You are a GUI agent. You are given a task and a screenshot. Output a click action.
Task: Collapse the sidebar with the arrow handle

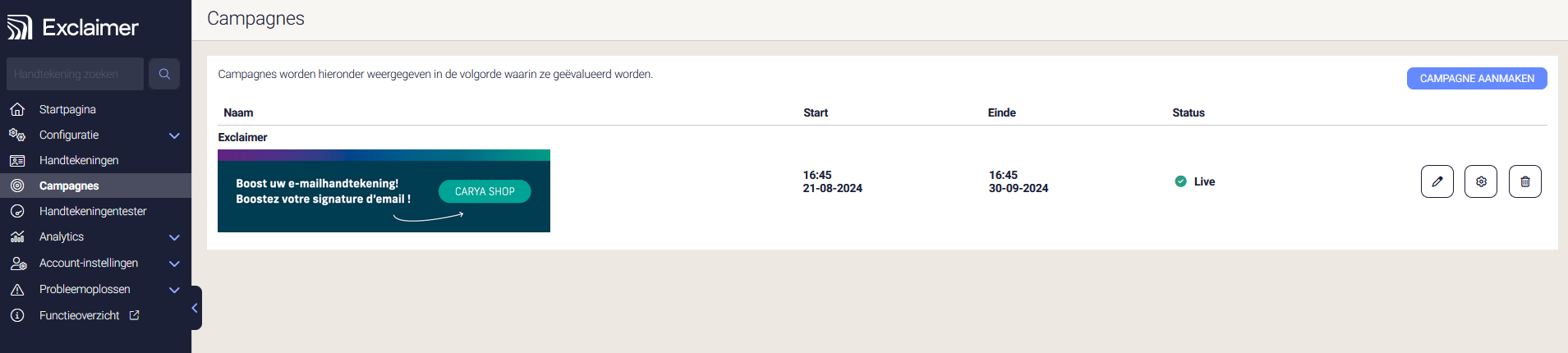(x=195, y=308)
